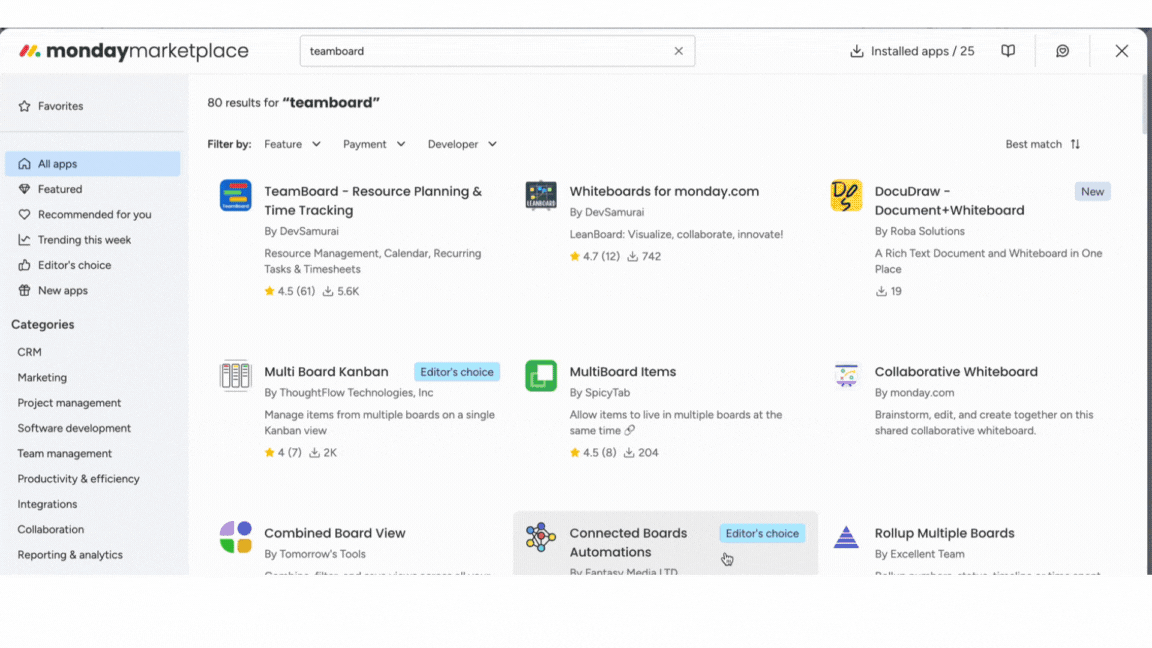Select the CRM category

point(29,352)
